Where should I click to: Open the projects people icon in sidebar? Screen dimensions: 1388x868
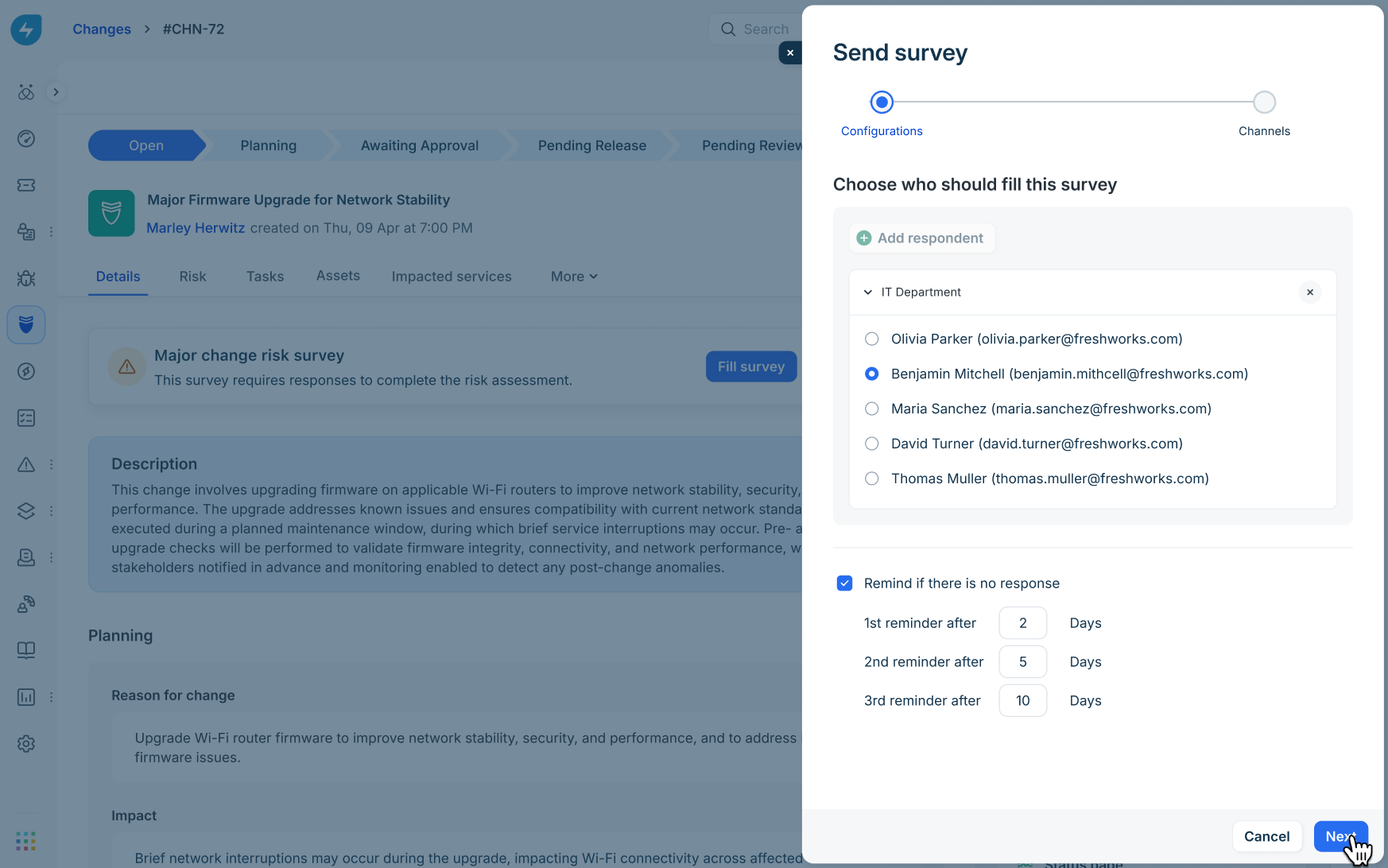26,604
